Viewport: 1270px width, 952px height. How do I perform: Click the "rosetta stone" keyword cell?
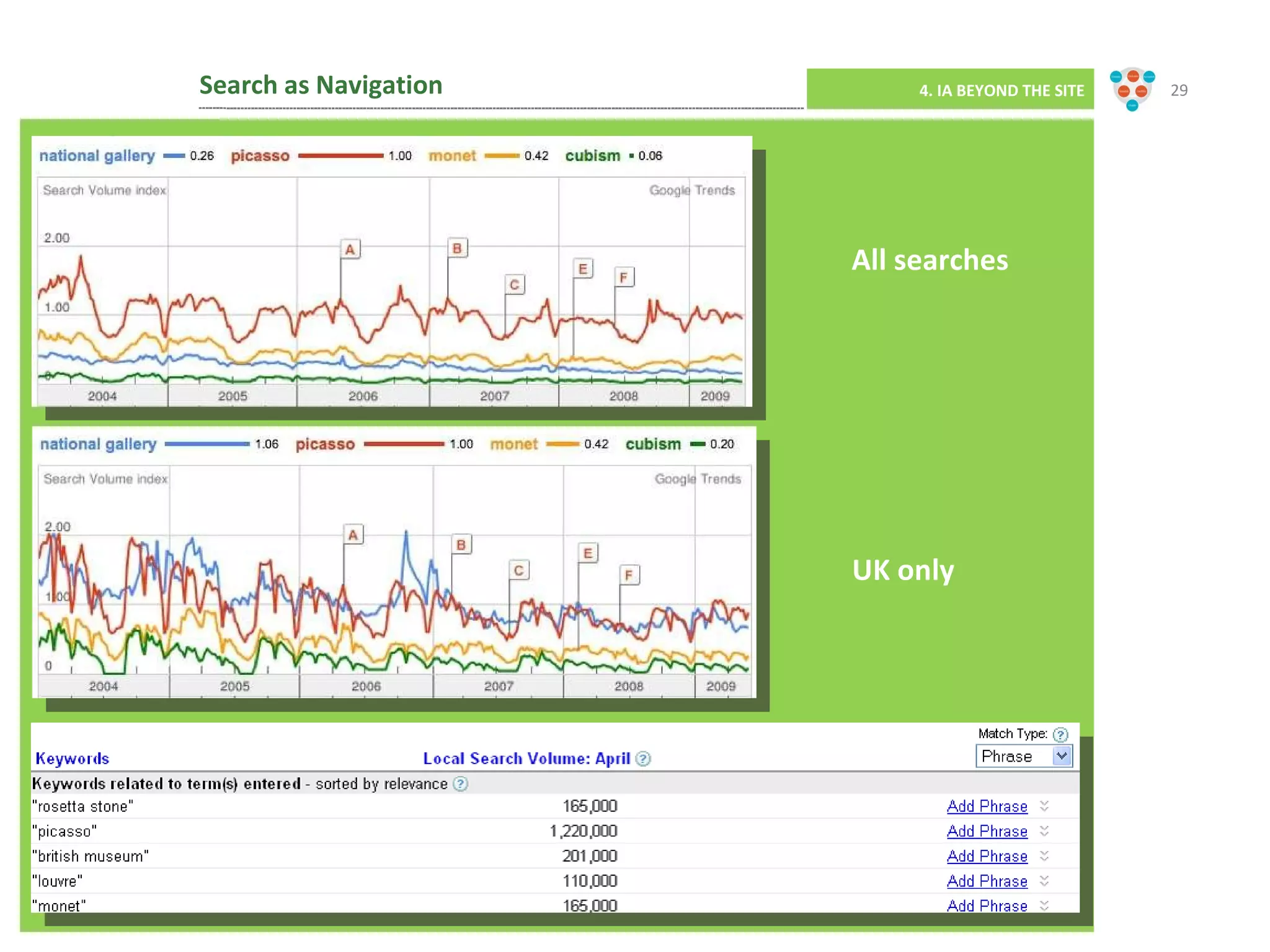[82, 806]
